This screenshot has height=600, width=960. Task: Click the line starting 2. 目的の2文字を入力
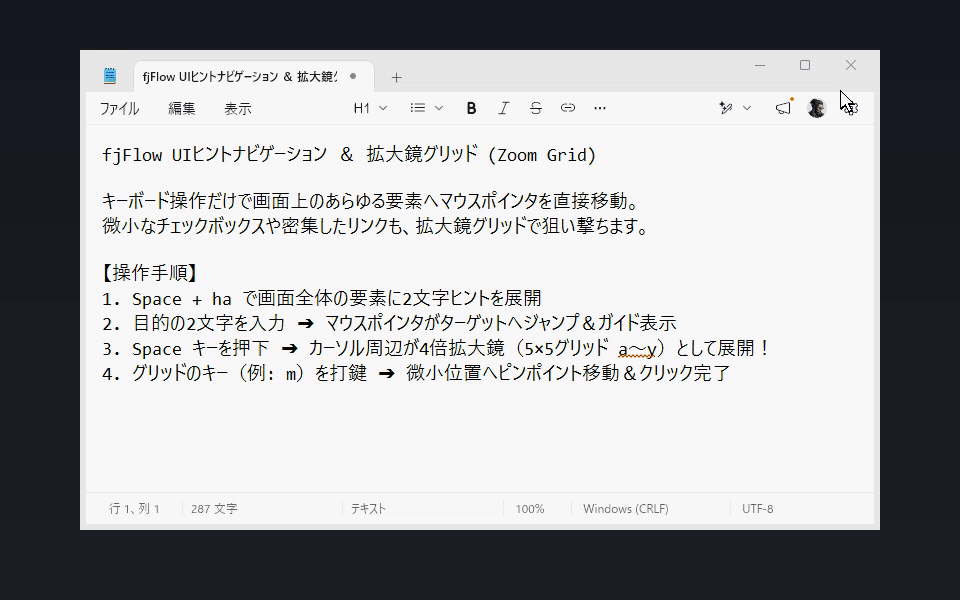pyautogui.click(x=389, y=323)
